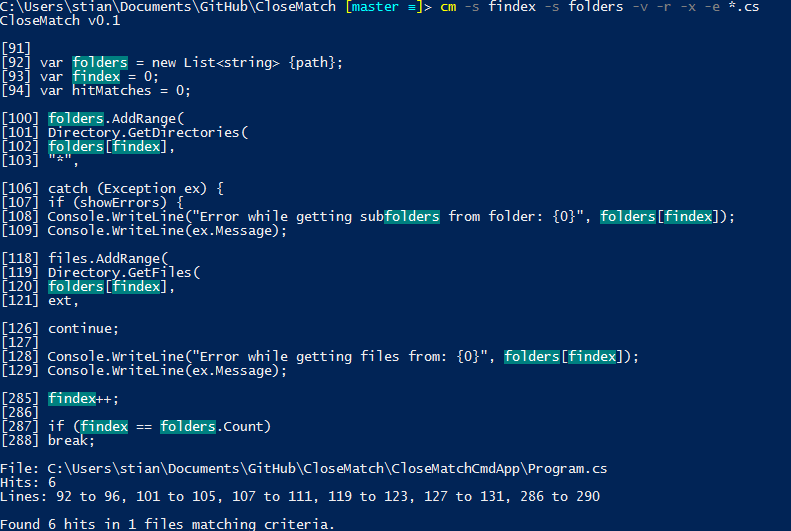Click line [127] number

20,343
